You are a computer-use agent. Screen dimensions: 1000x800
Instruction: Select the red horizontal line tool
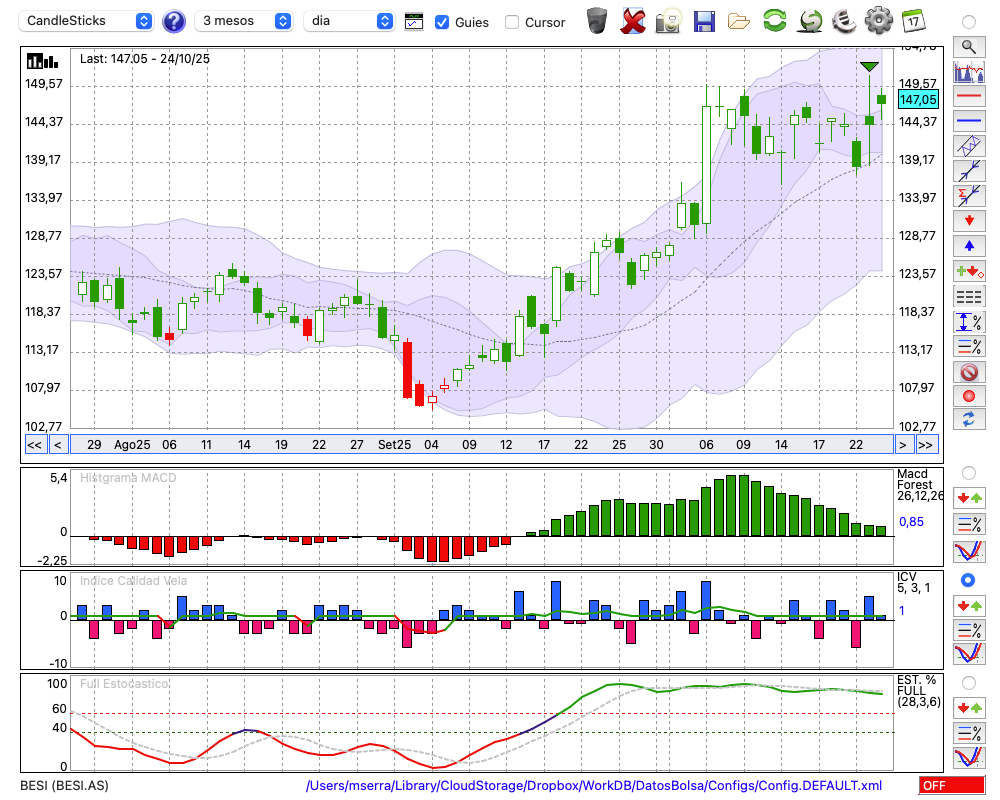(x=968, y=97)
